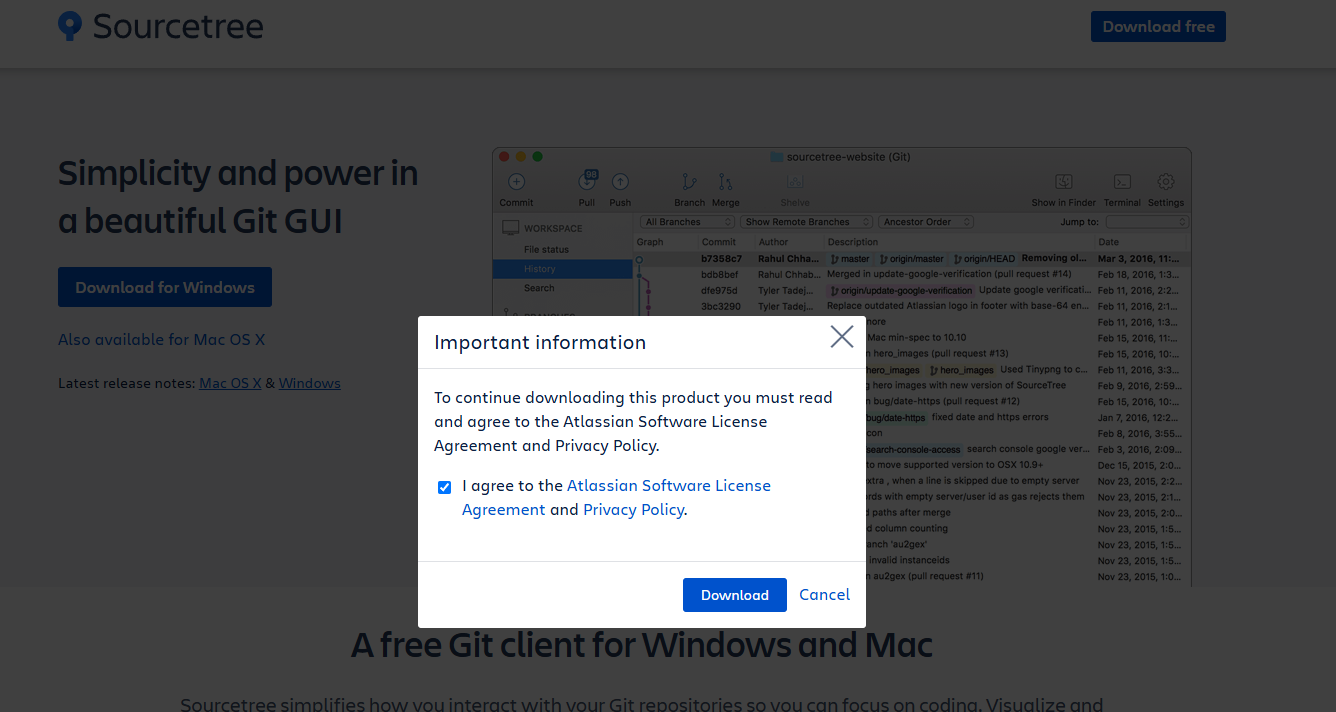Click the Settings gear in the app screenshot

(1165, 182)
